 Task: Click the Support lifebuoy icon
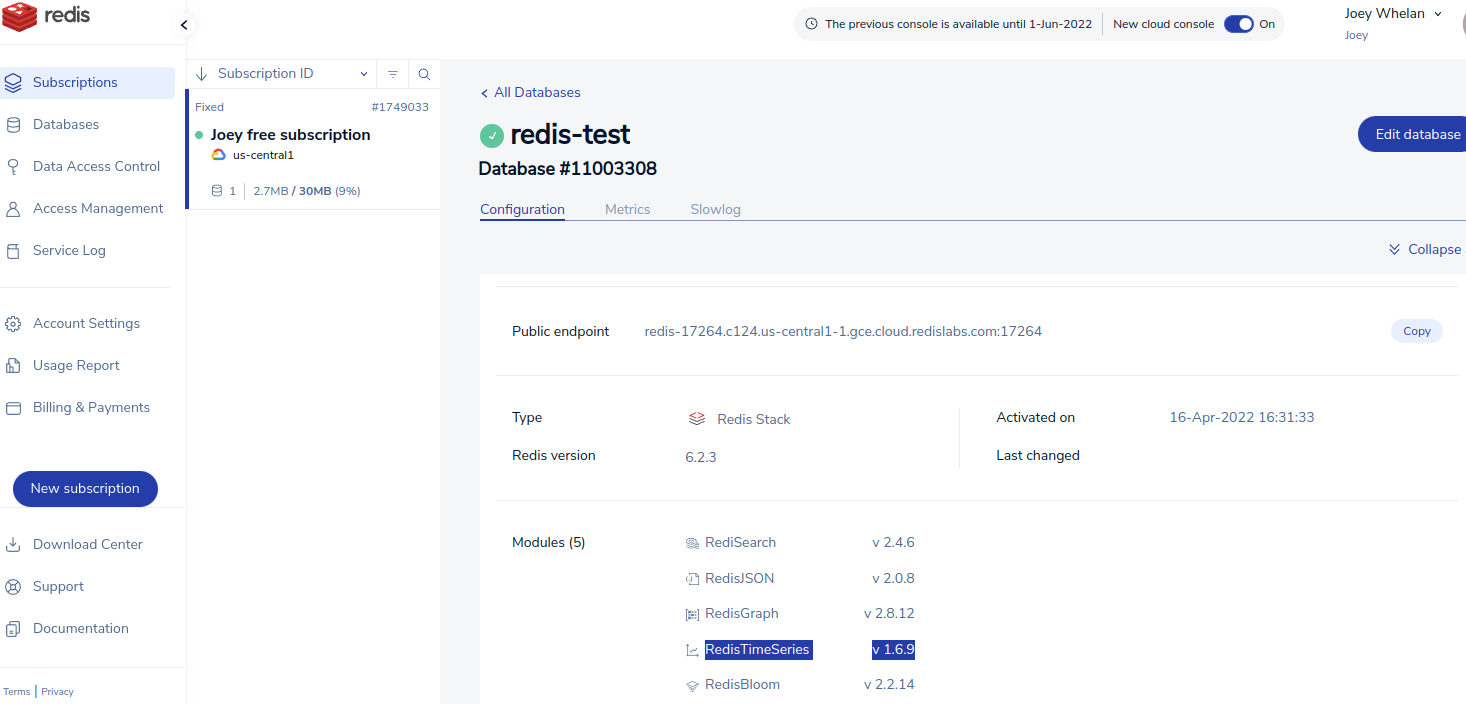13,587
